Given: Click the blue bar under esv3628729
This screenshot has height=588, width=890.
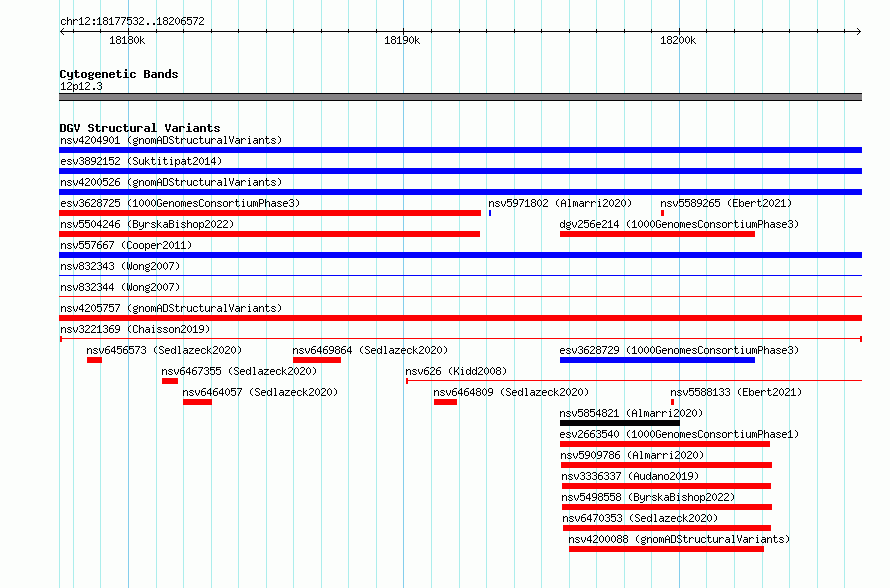Looking at the screenshot, I should (x=657, y=360).
